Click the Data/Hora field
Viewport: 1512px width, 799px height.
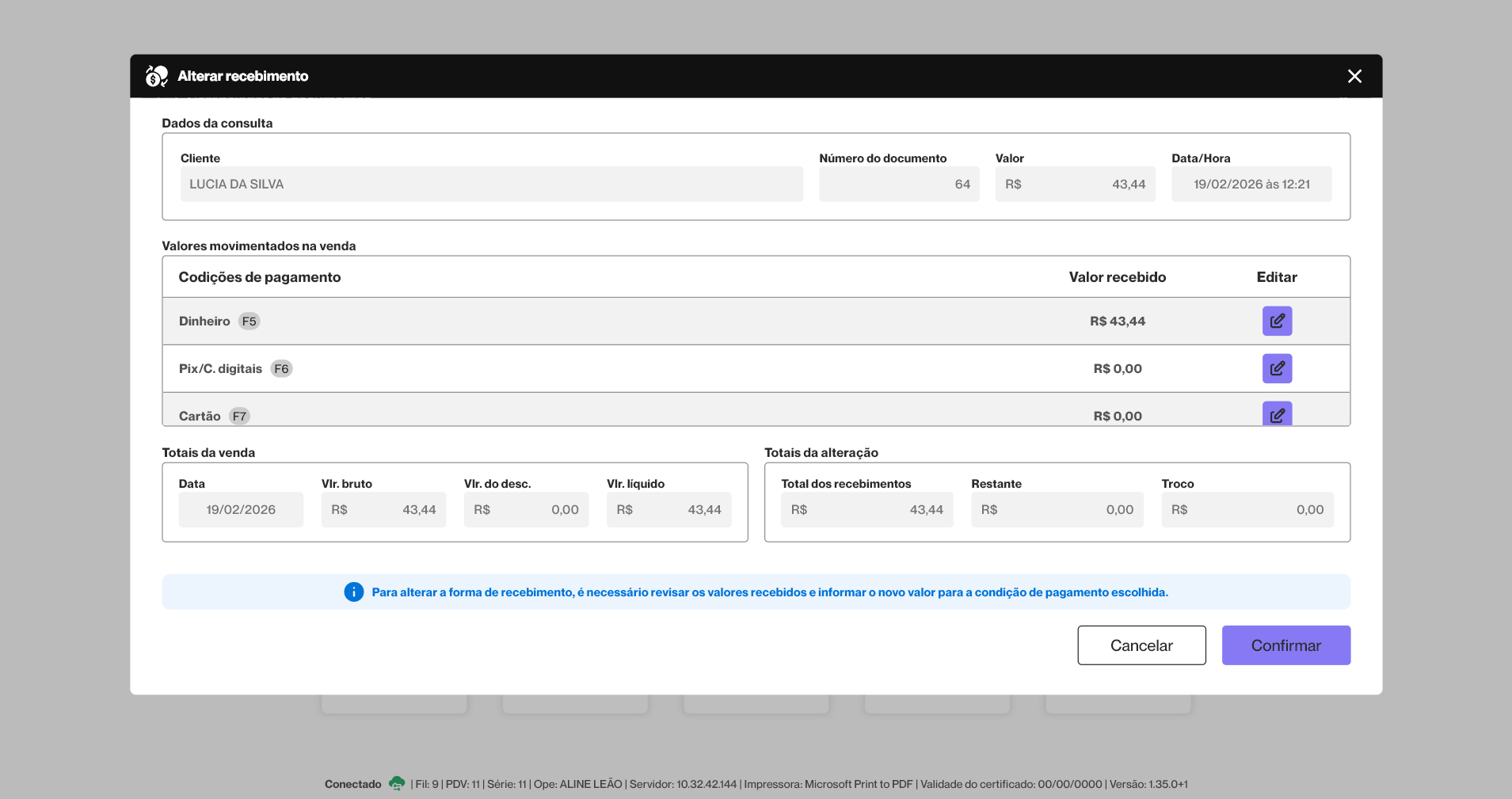click(x=1251, y=184)
